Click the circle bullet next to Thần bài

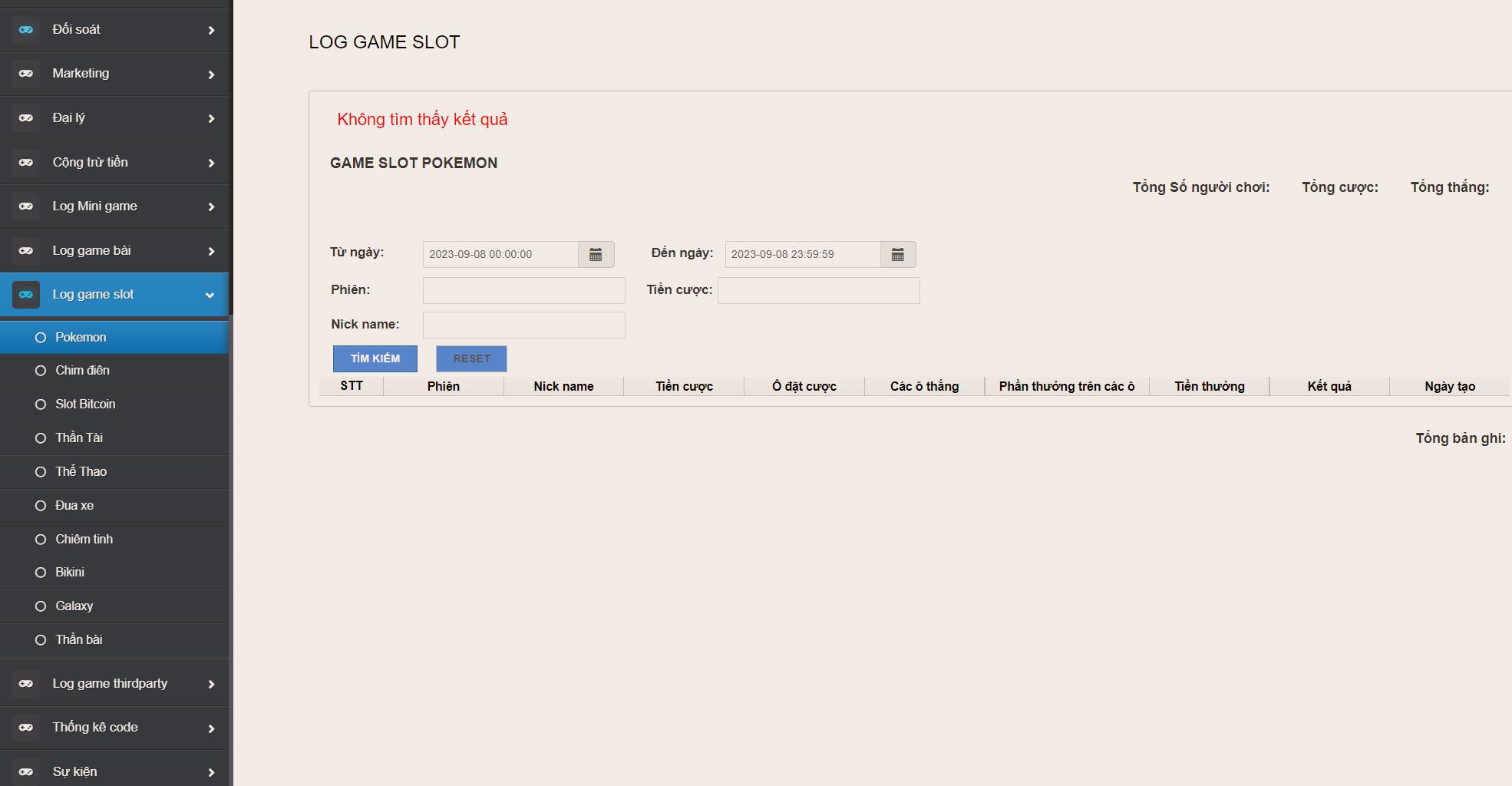41,640
